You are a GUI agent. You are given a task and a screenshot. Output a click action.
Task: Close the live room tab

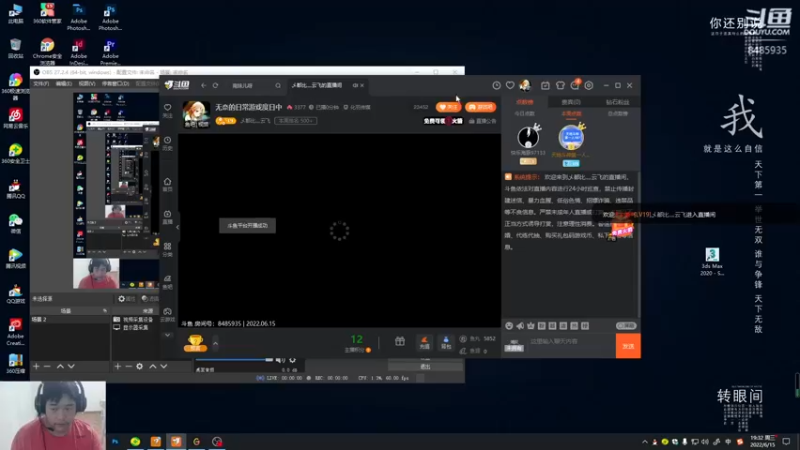pos(362,85)
